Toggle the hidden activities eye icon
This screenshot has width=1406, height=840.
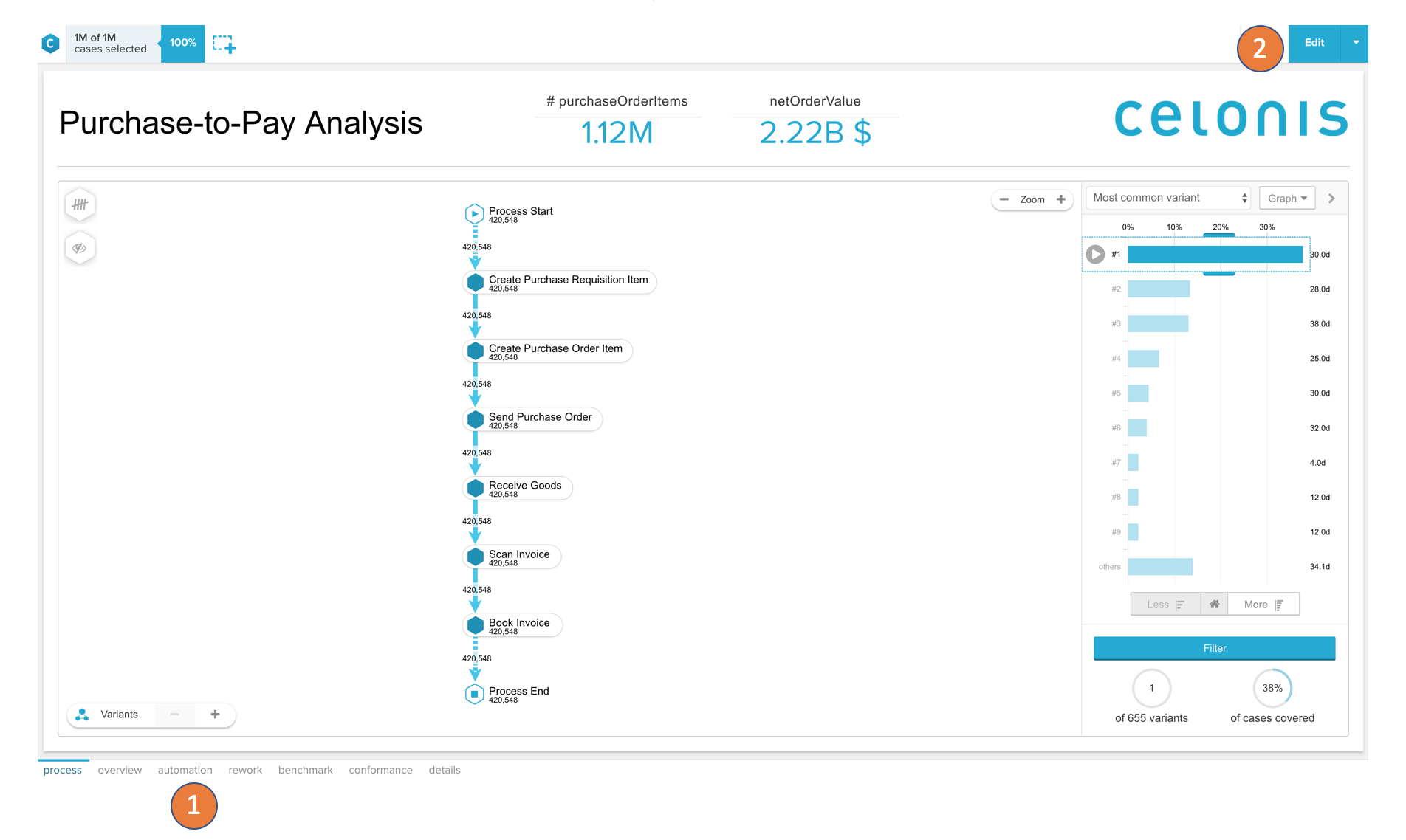click(80, 248)
